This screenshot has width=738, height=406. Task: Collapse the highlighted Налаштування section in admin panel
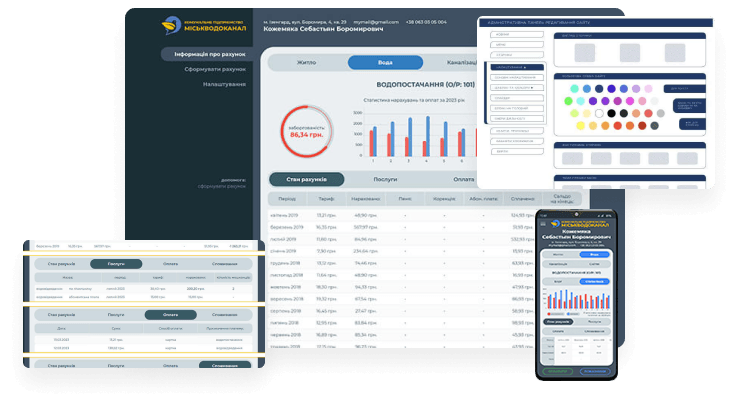pos(518,67)
